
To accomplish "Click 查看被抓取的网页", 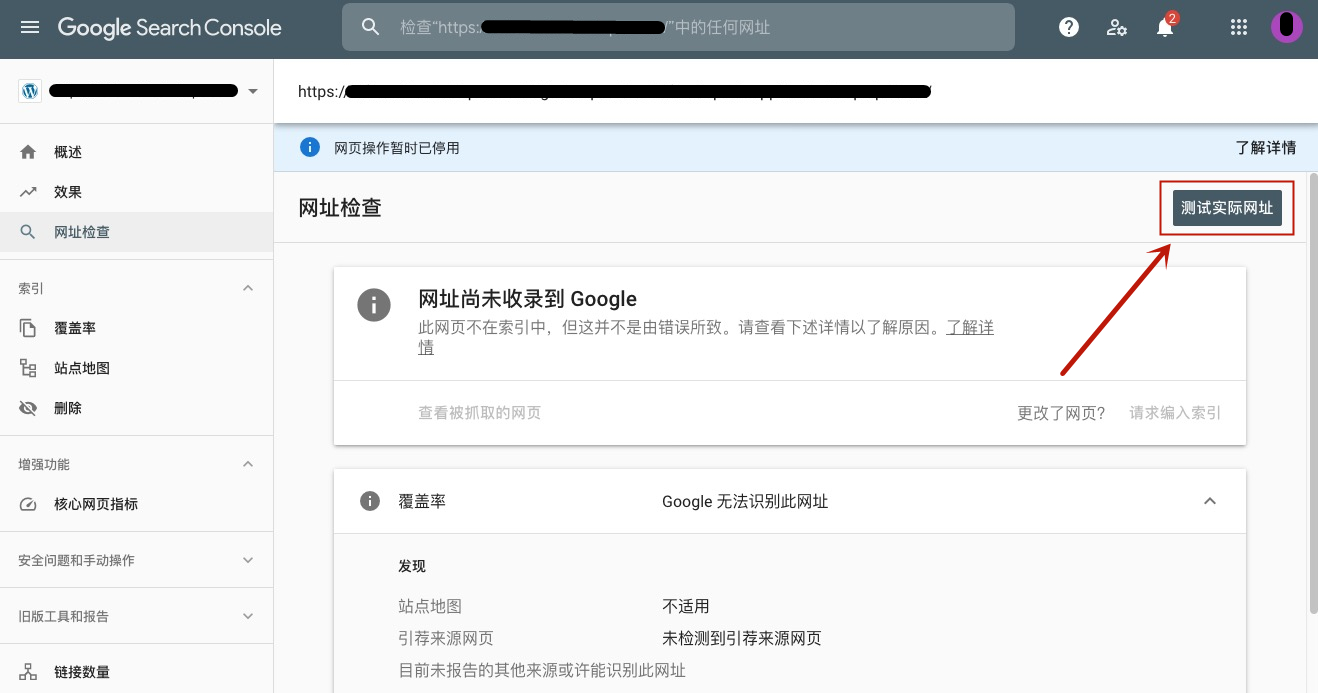I will 479,412.
